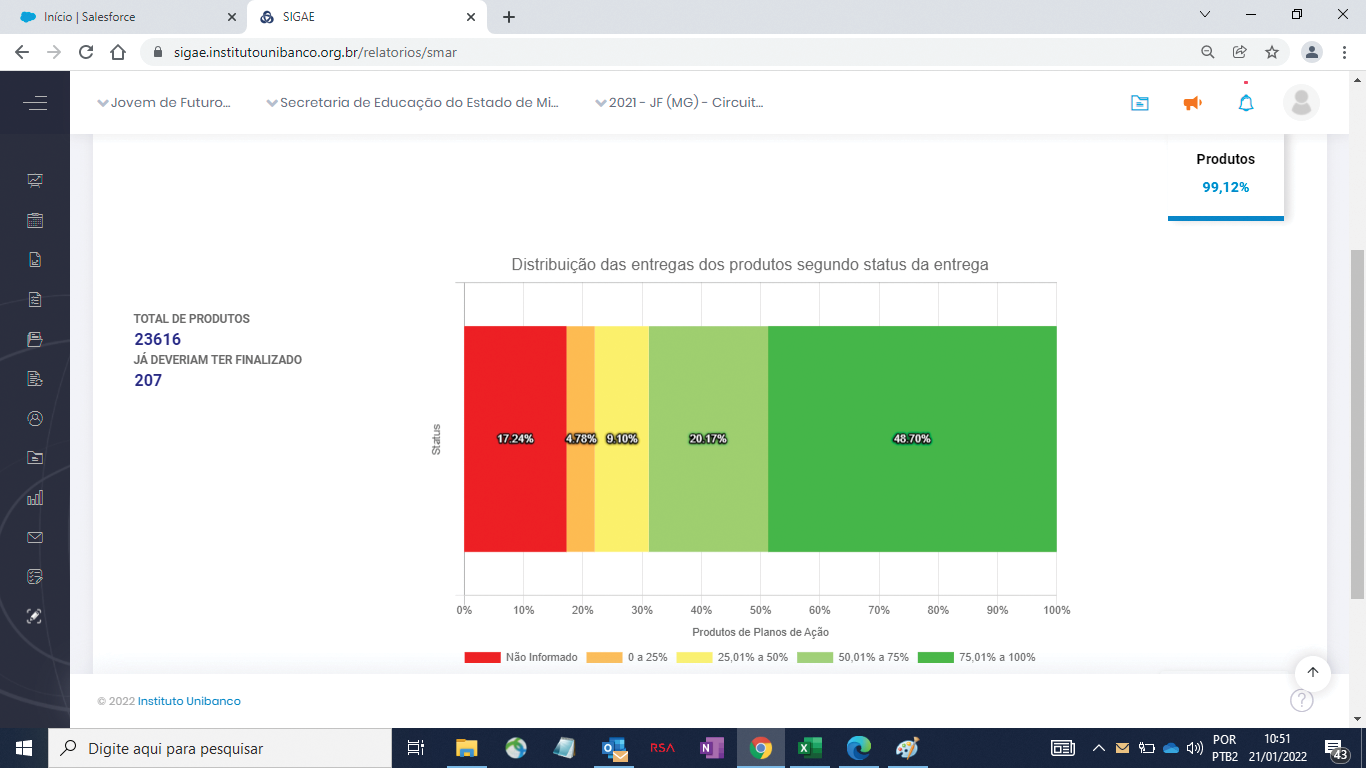This screenshot has height=768, width=1366.
Task: Toggle the 75,01% a 100% legend series
Action: pyautogui.click(x=977, y=657)
